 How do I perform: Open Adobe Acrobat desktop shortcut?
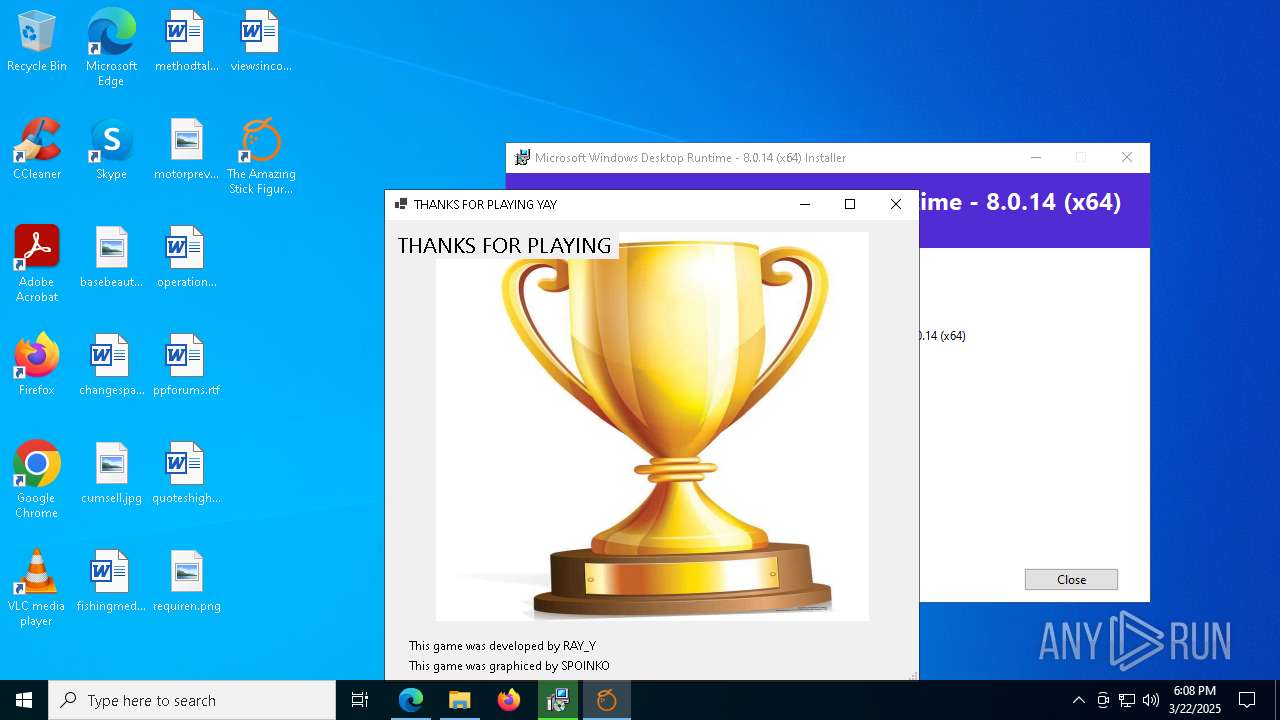click(x=37, y=264)
